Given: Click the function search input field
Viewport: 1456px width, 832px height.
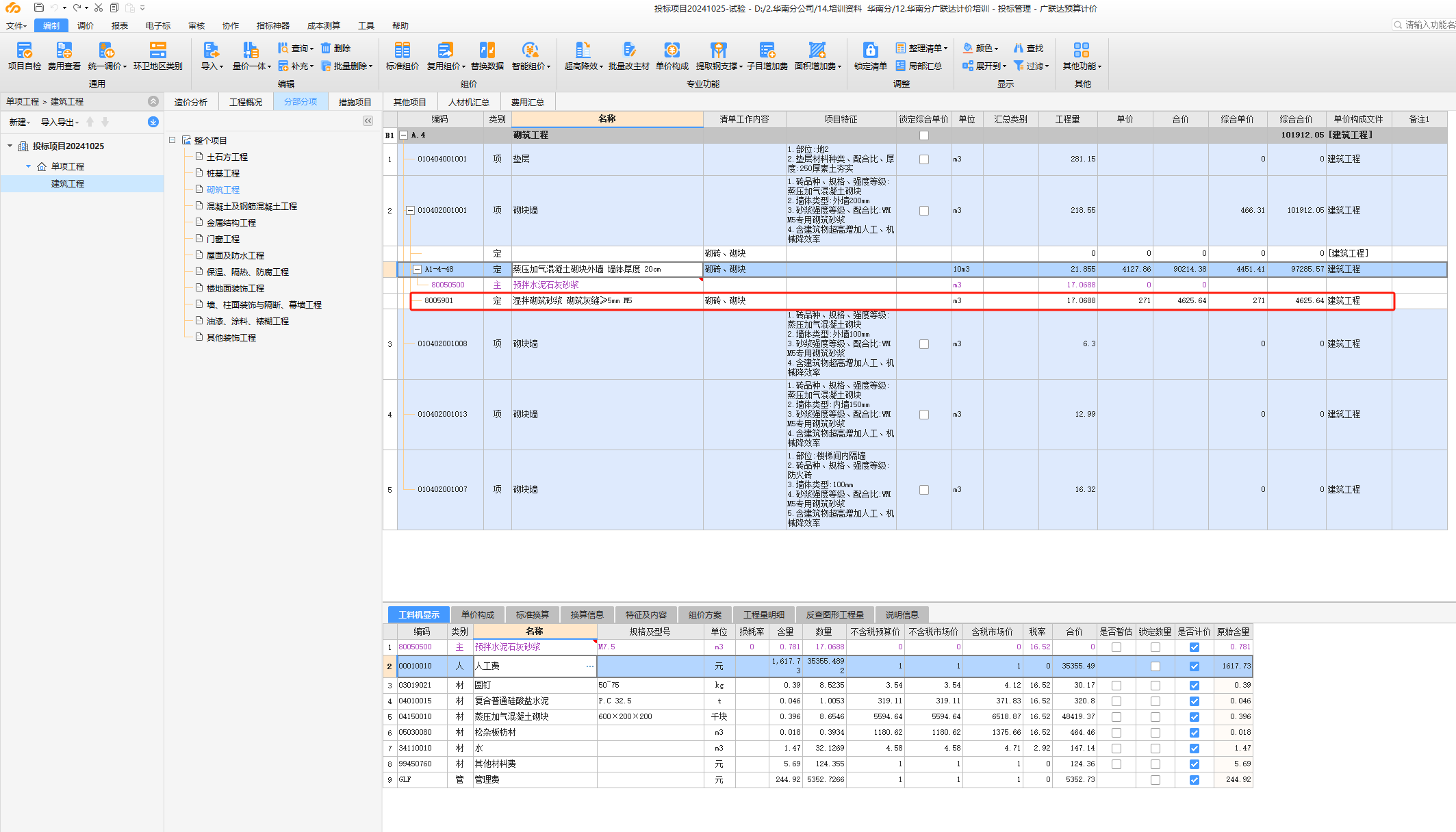Looking at the screenshot, I should pos(1426,25).
